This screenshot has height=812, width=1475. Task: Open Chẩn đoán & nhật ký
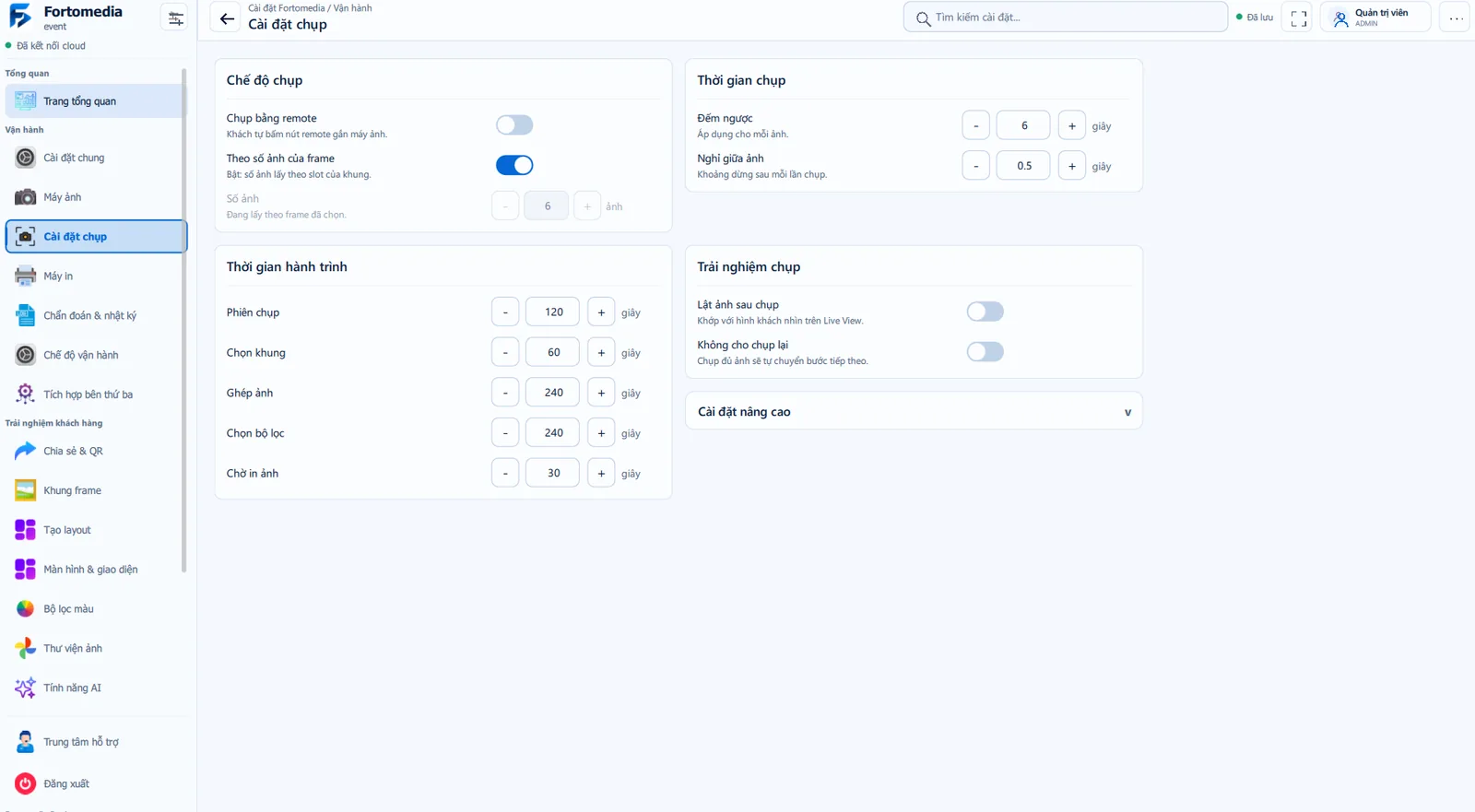pos(96,316)
